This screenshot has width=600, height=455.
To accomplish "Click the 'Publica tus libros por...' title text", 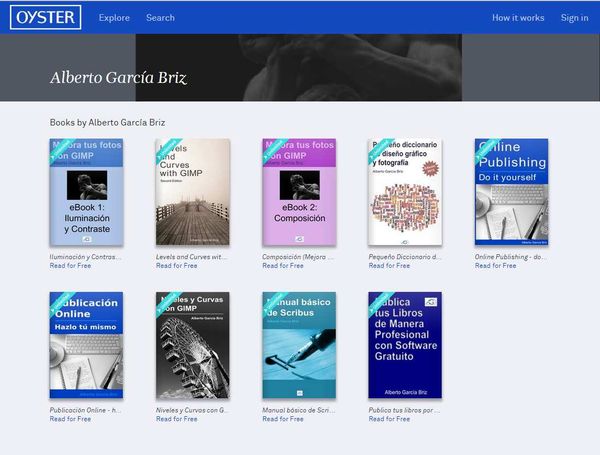I will point(404,410).
